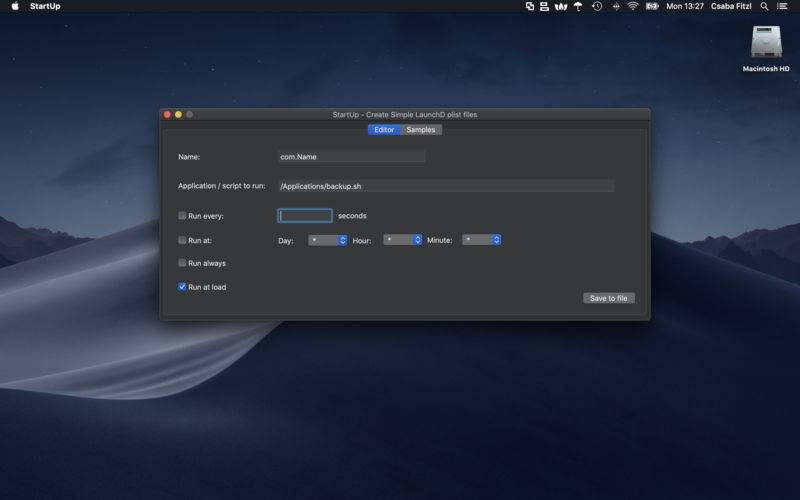Enable the Run every checkbox
This screenshot has height=500, width=800.
(x=182, y=215)
